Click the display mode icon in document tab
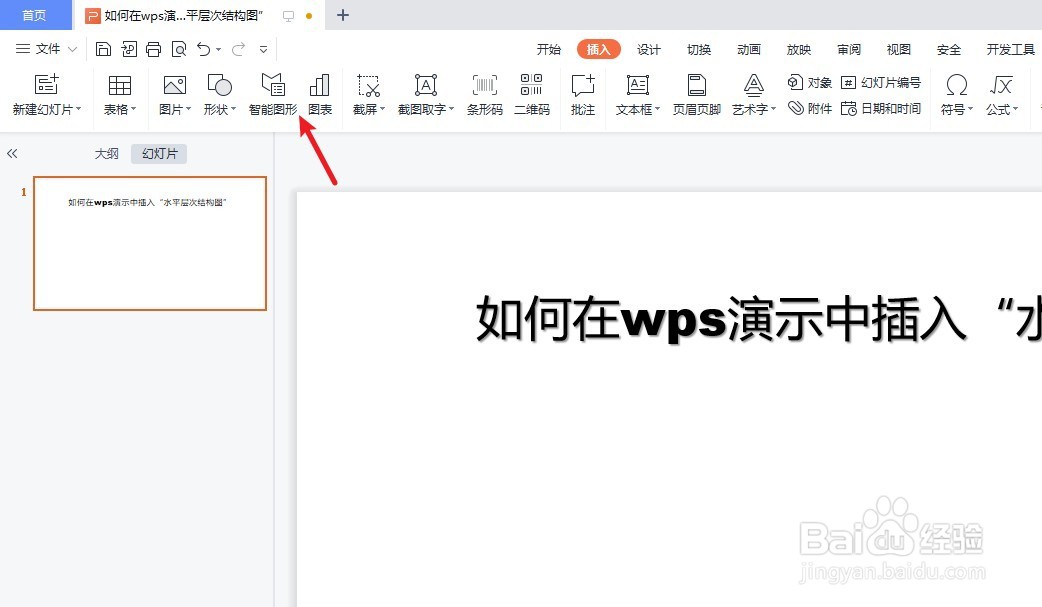Viewport: 1042px width, 607px height. 288,16
